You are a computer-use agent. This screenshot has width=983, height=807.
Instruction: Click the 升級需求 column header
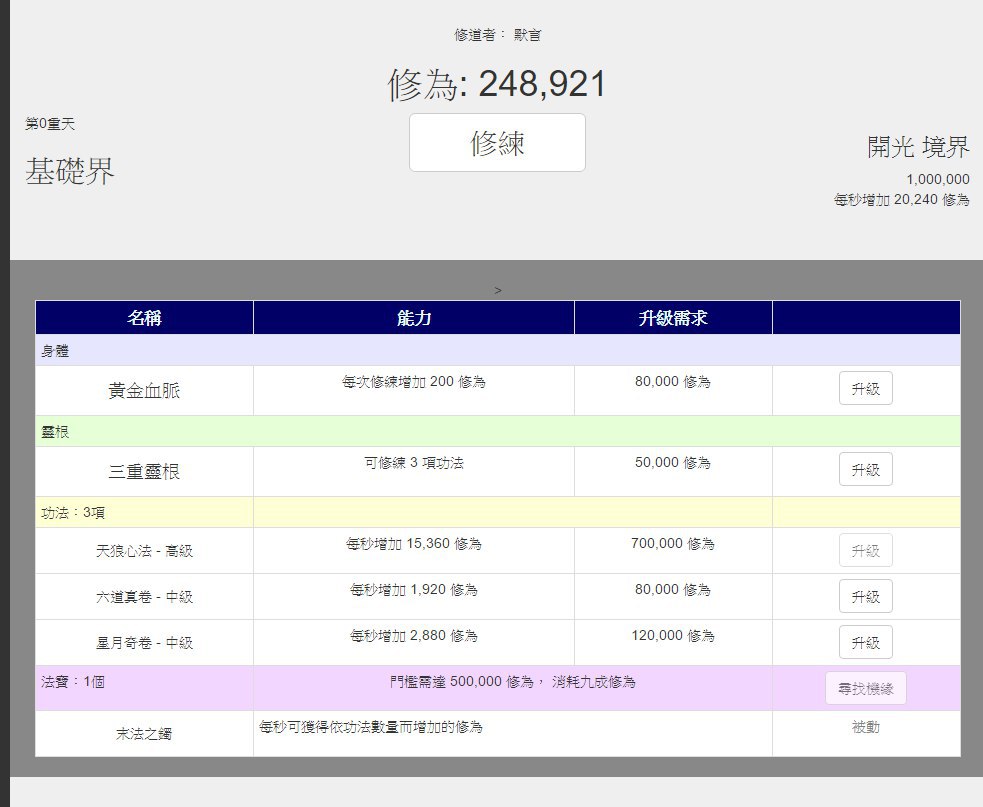[x=673, y=318]
